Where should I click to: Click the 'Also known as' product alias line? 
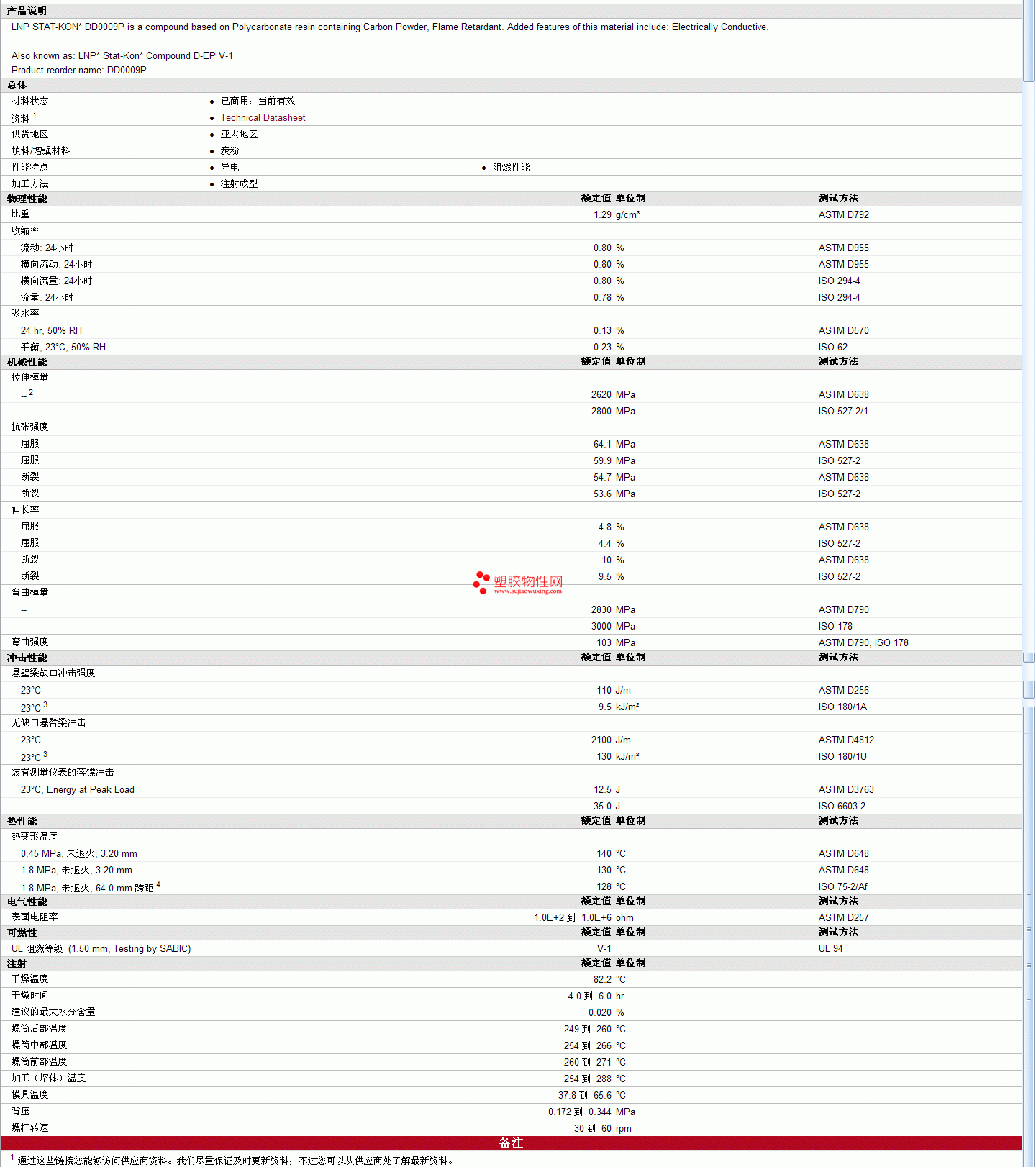[122, 55]
